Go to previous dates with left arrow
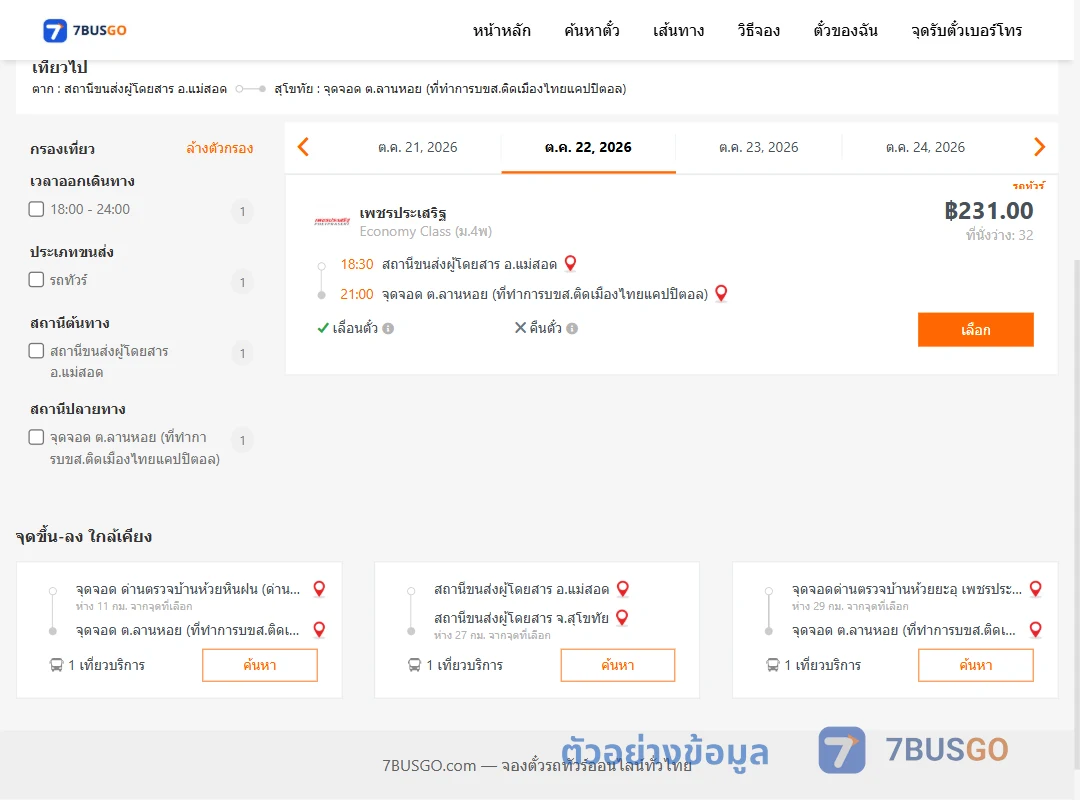This screenshot has width=1080, height=800. click(303, 147)
